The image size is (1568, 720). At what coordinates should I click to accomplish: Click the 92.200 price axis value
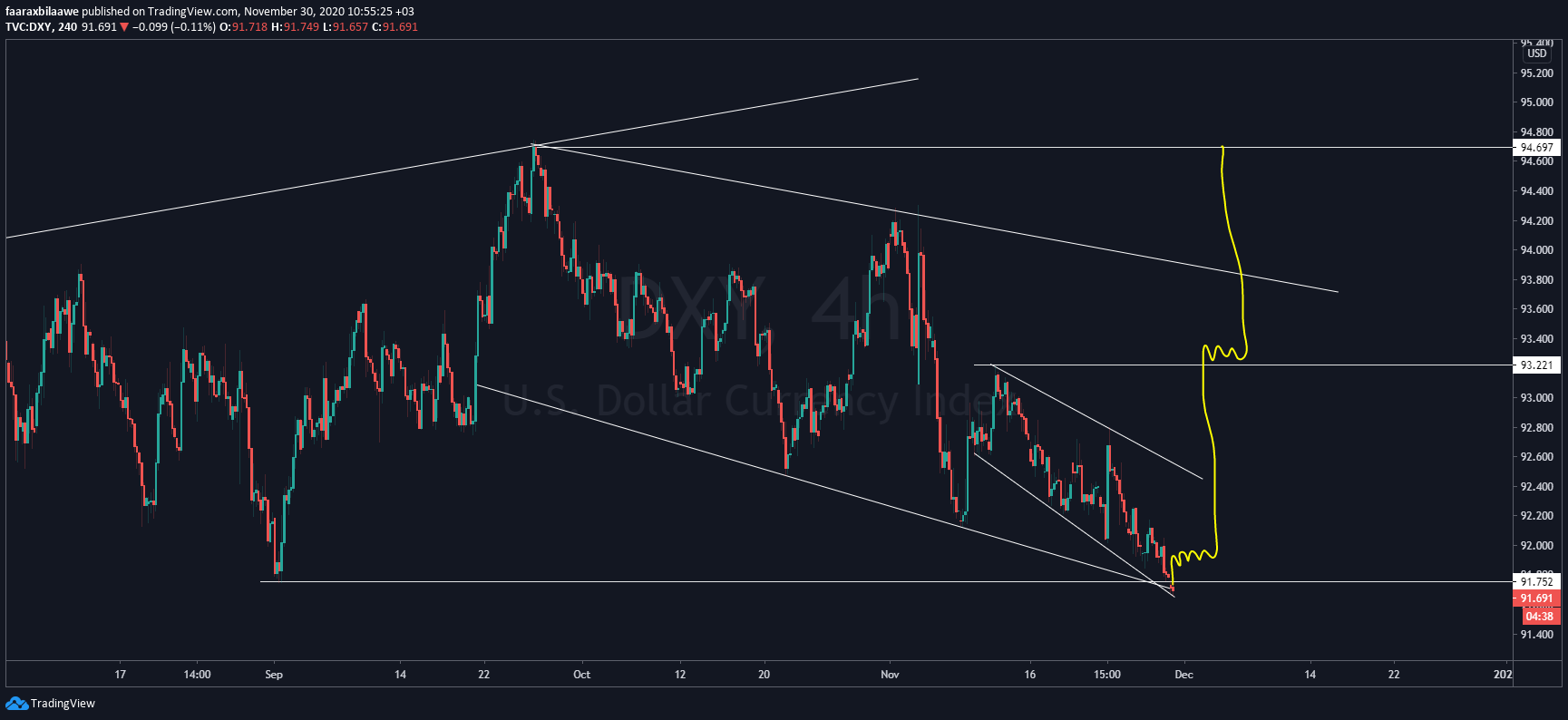point(1536,516)
